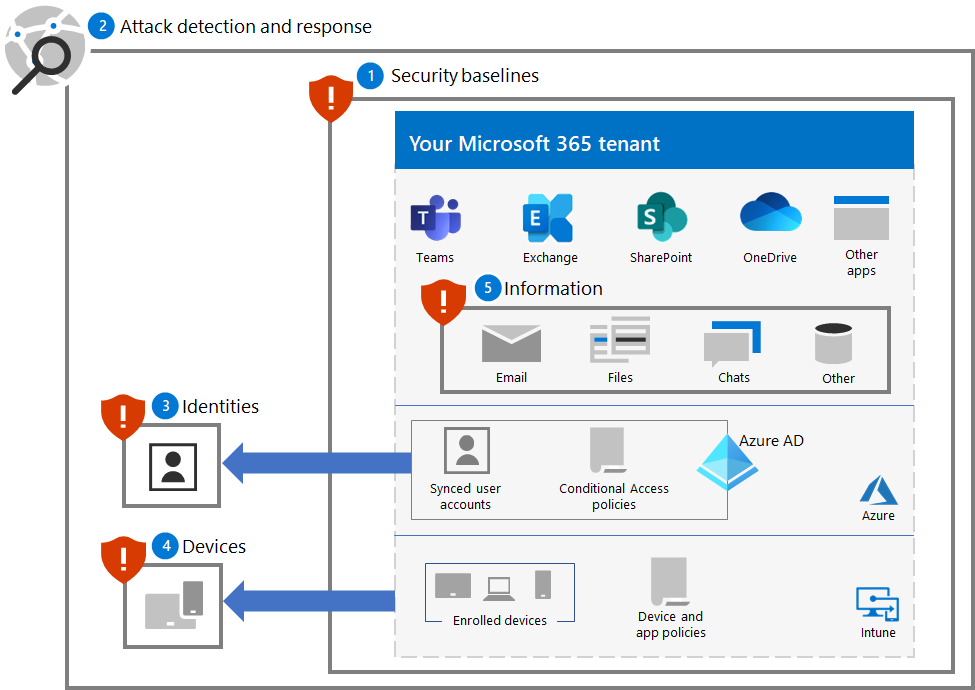Viewport: 975px width, 690px height.
Task: Click the numbered badge next to Information
Action: tap(487, 288)
